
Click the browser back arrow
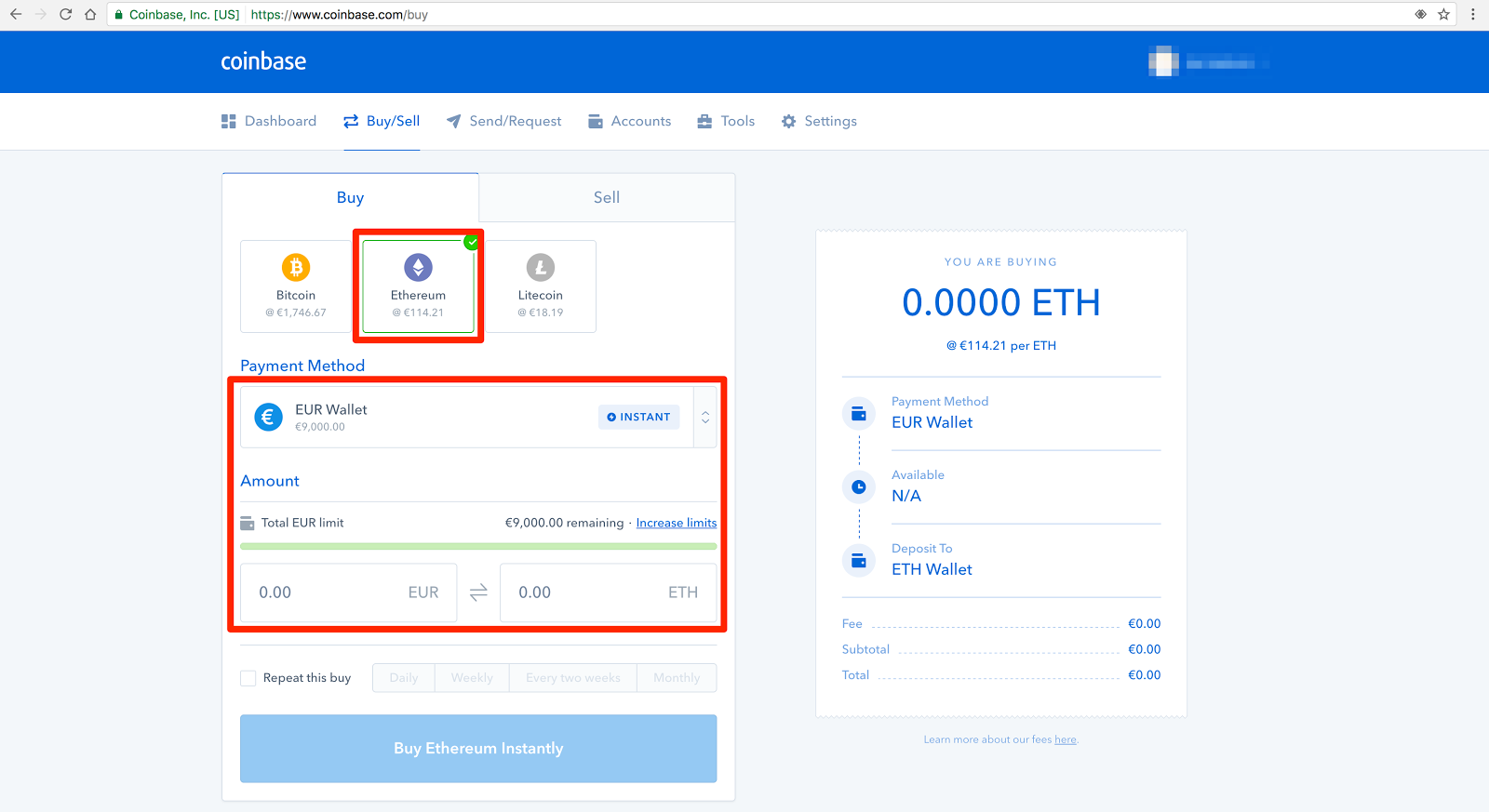point(16,14)
